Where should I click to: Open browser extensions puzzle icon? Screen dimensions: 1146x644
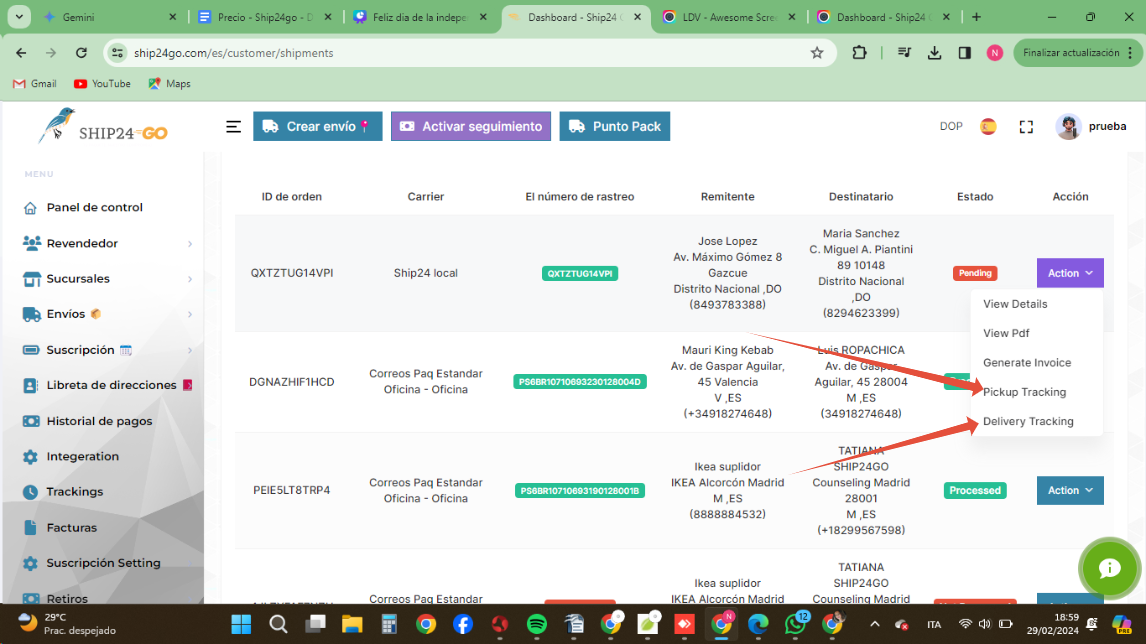click(x=860, y=53)
